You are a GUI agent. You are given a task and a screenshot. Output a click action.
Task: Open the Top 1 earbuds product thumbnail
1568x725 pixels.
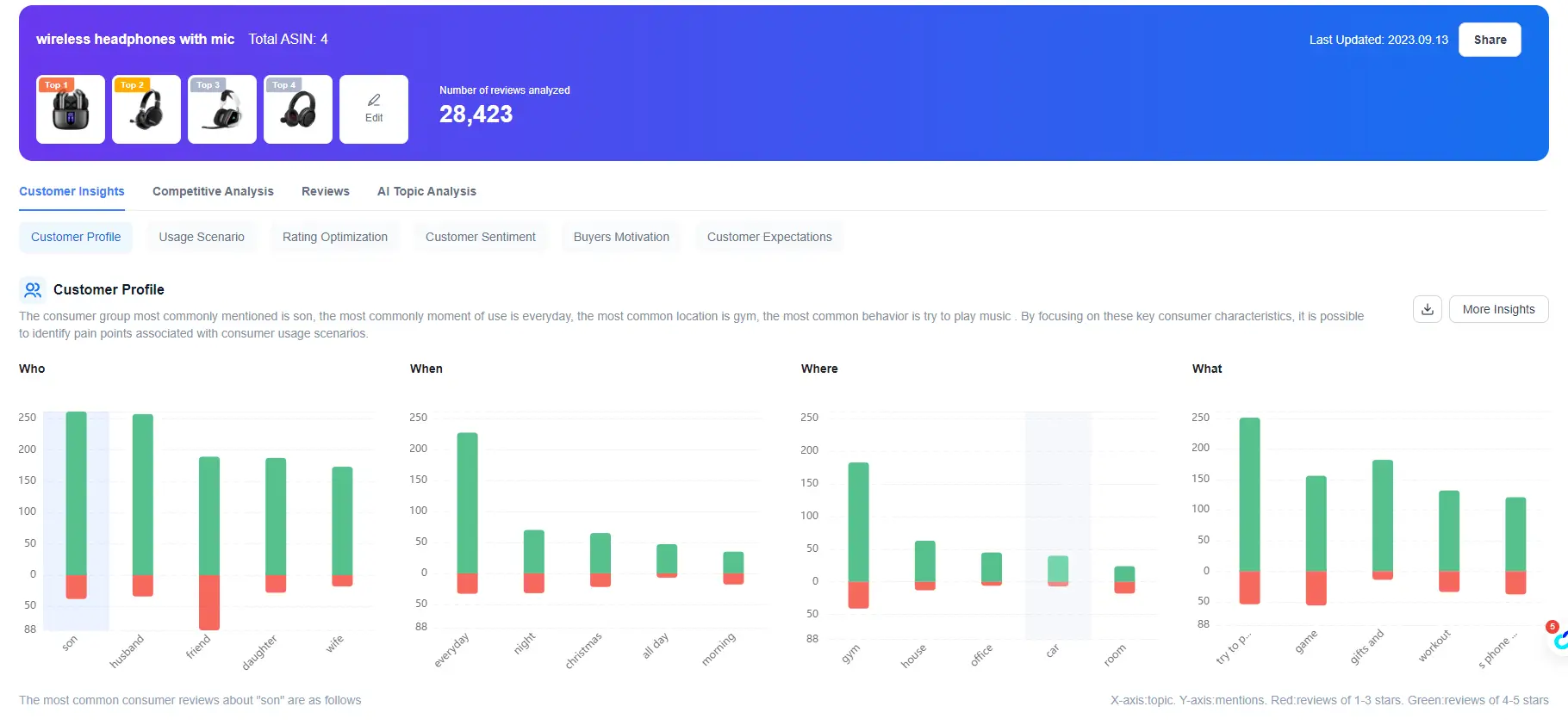pyautogui.click(x=71, y=109)
